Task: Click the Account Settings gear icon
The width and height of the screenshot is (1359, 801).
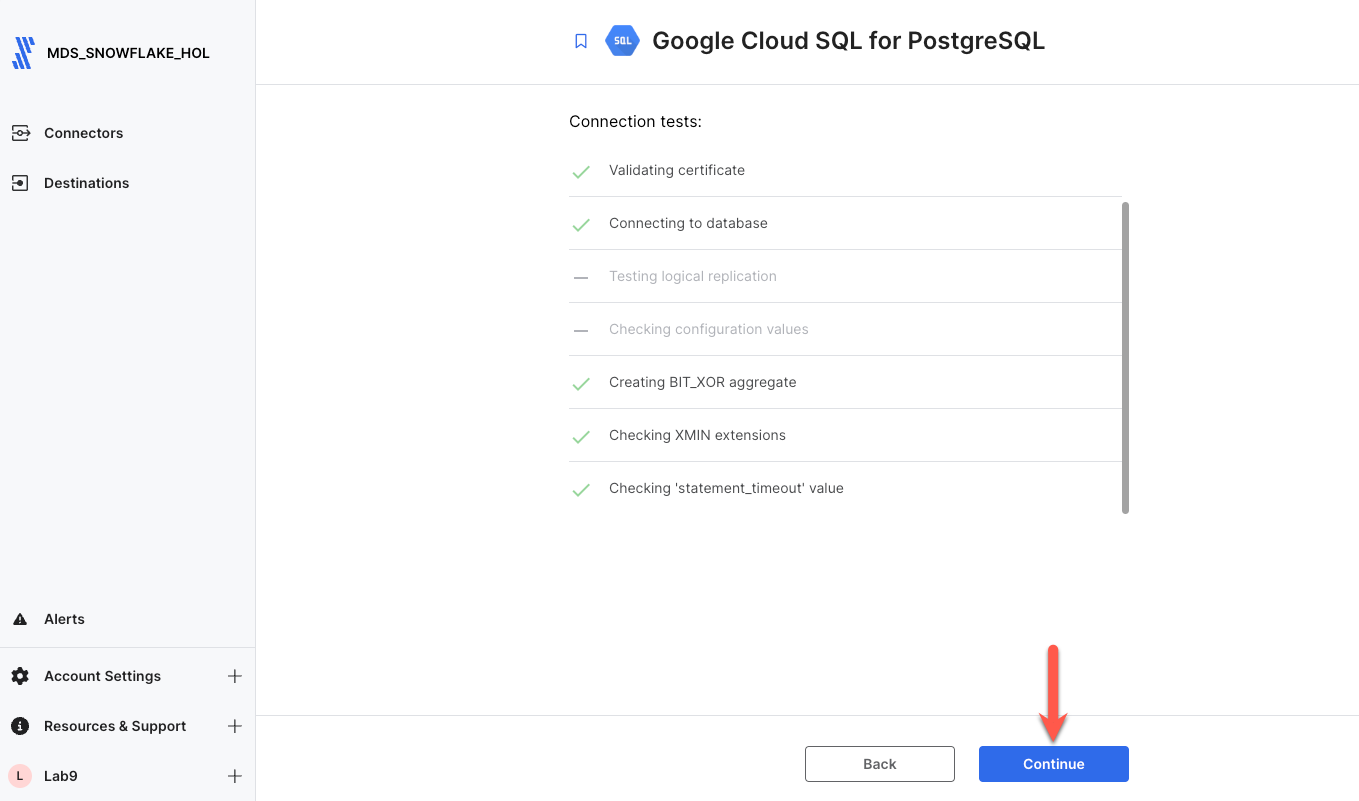Action: click(x=20, y=676)
